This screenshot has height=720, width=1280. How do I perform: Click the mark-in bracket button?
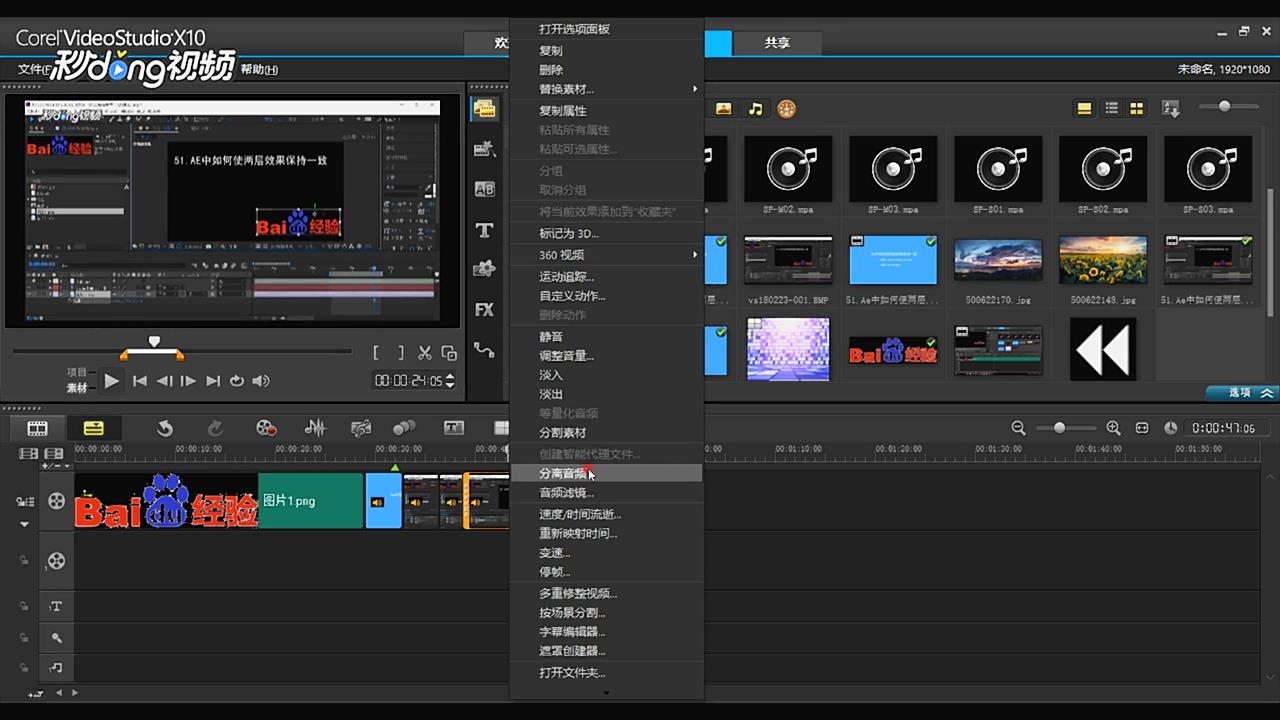coord(377,352)
